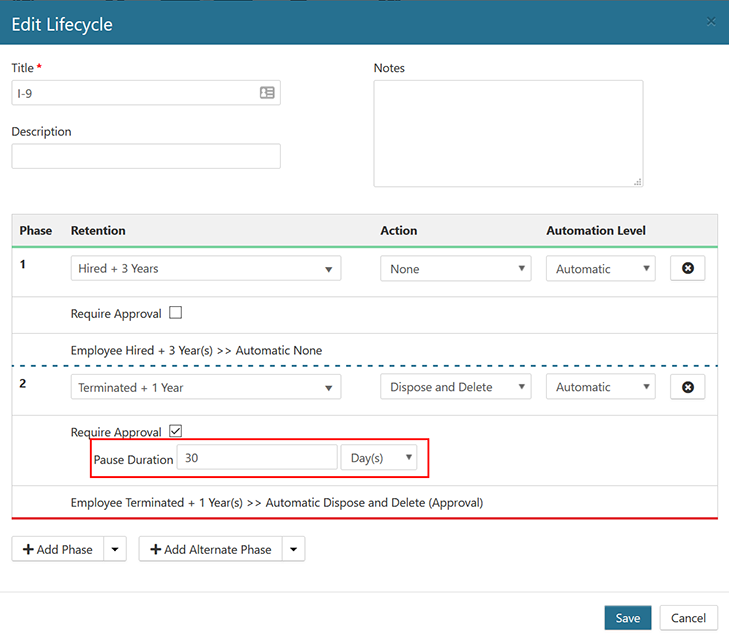Save the lifecycle changes
Image resolution: width=729 pixels, height=640 pixels.
[627, 618]
